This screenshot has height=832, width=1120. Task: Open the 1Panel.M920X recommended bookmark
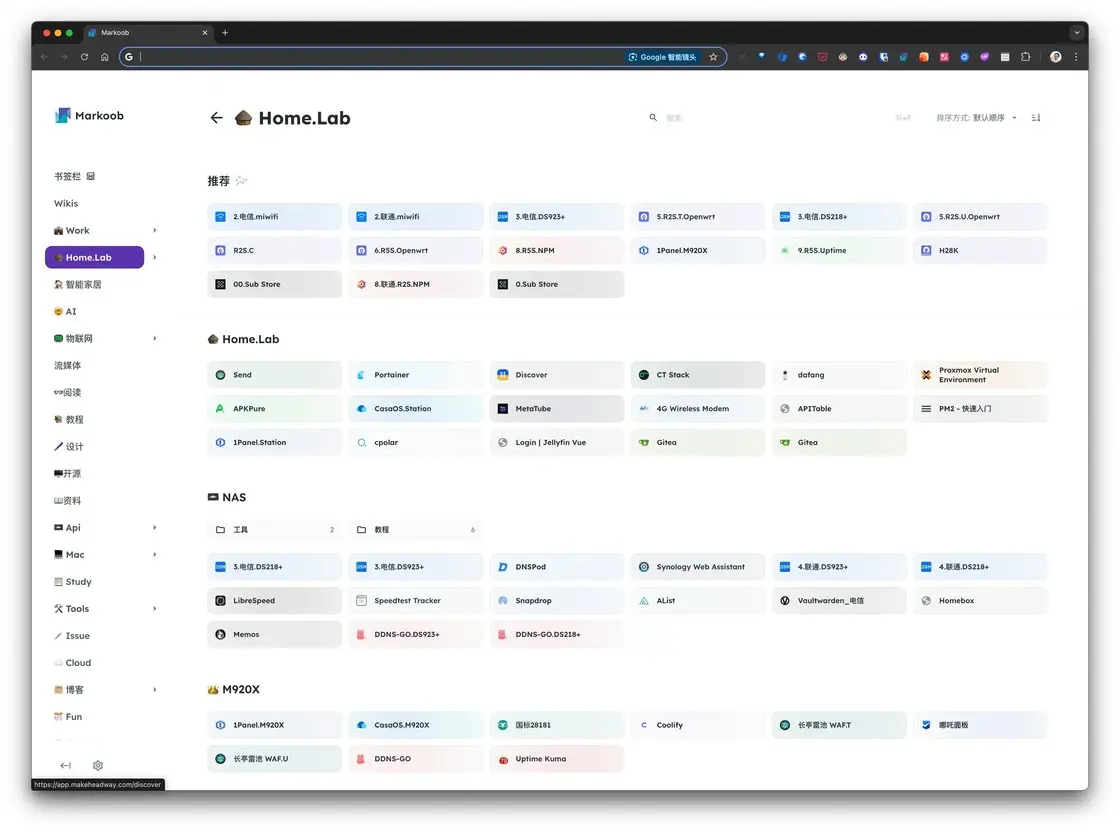pos(698,251)
